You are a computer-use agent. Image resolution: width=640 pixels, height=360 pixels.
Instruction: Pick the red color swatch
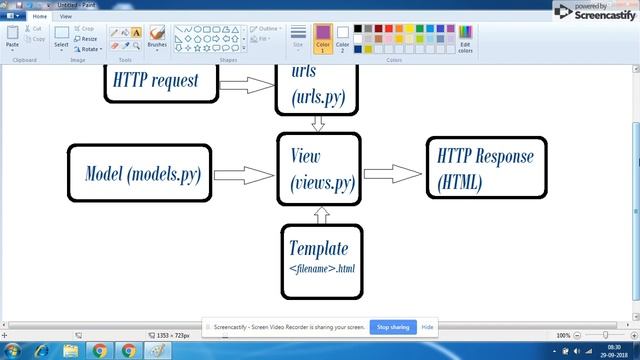pos(389,28)
